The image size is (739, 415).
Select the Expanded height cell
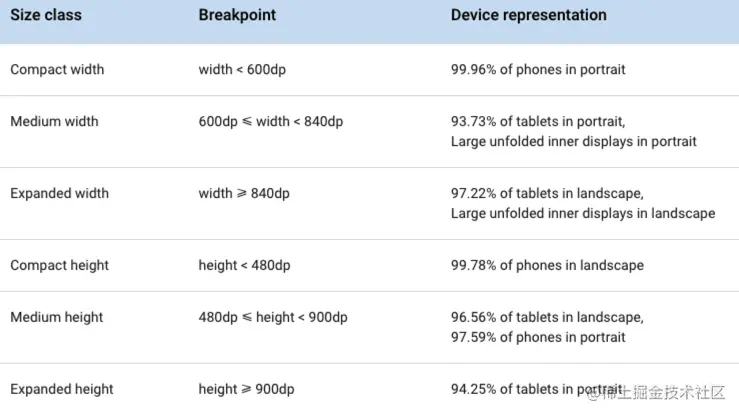(x=62, y=390)
